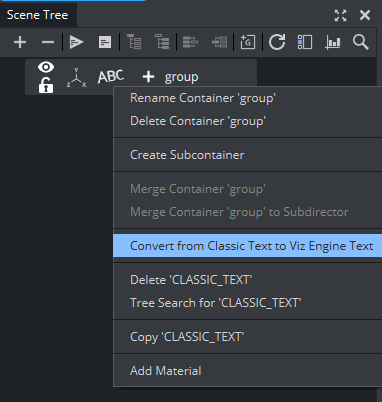
Task: Toggle the split panel layout icon
Action: click(x=305, y=42)
